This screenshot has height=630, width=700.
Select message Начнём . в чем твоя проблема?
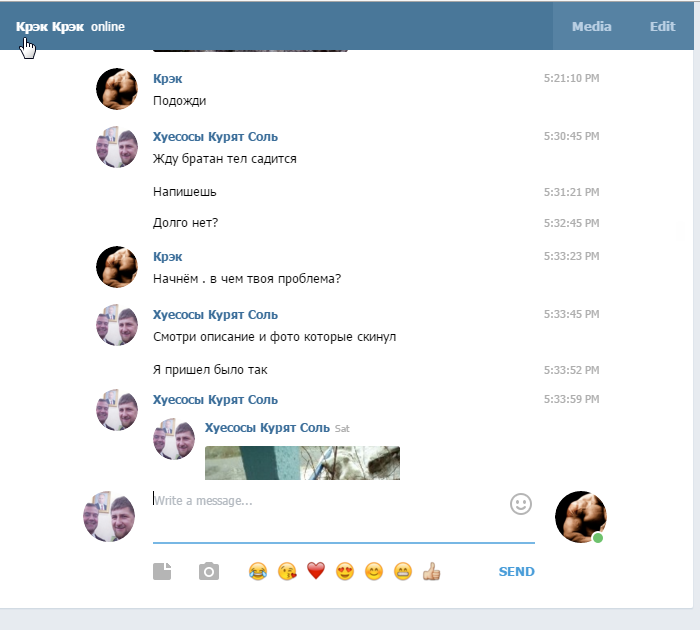coord(247,279)
